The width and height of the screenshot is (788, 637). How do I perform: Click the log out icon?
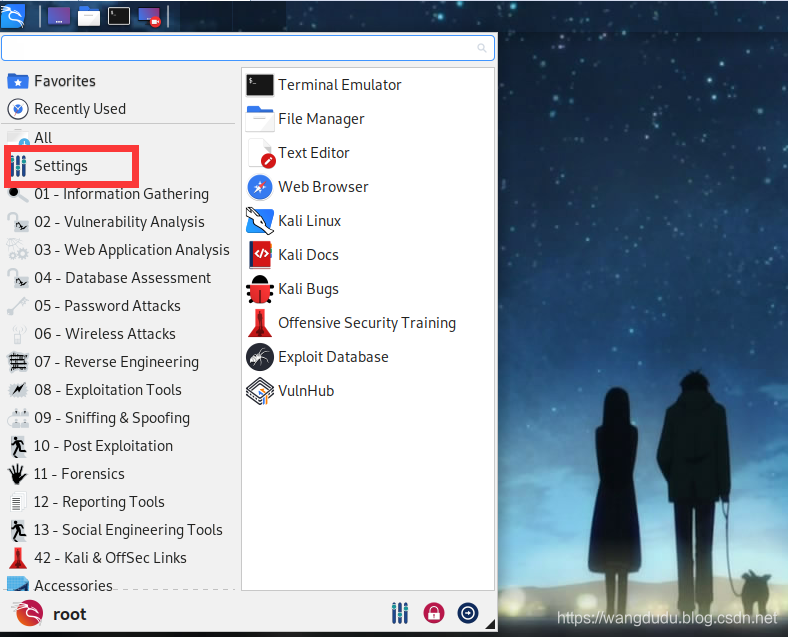468,613
